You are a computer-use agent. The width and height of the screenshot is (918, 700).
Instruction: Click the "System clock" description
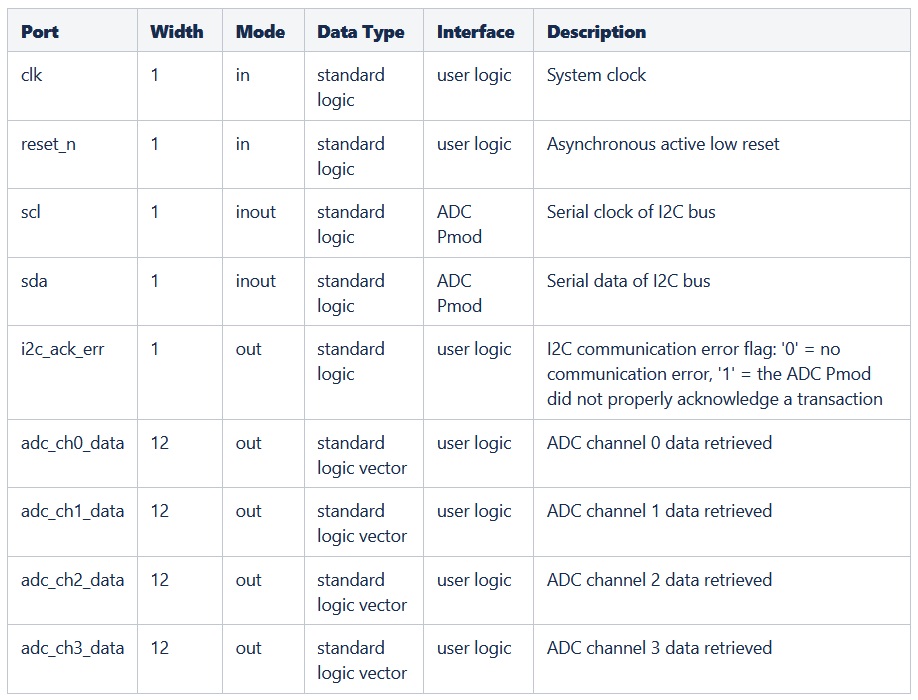pos(596,75)
